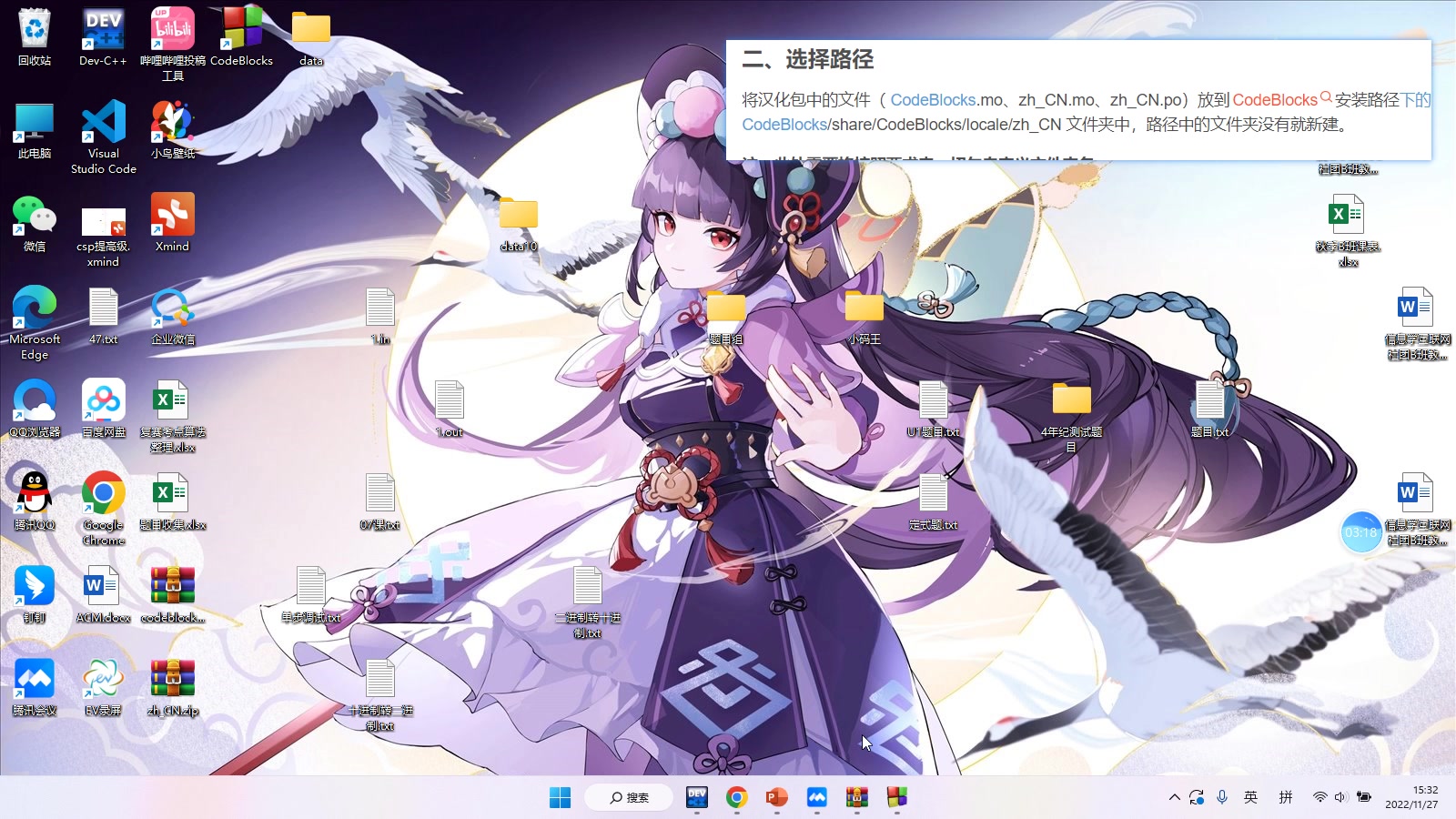Select the data10 folder

click(x=519, y=224)
